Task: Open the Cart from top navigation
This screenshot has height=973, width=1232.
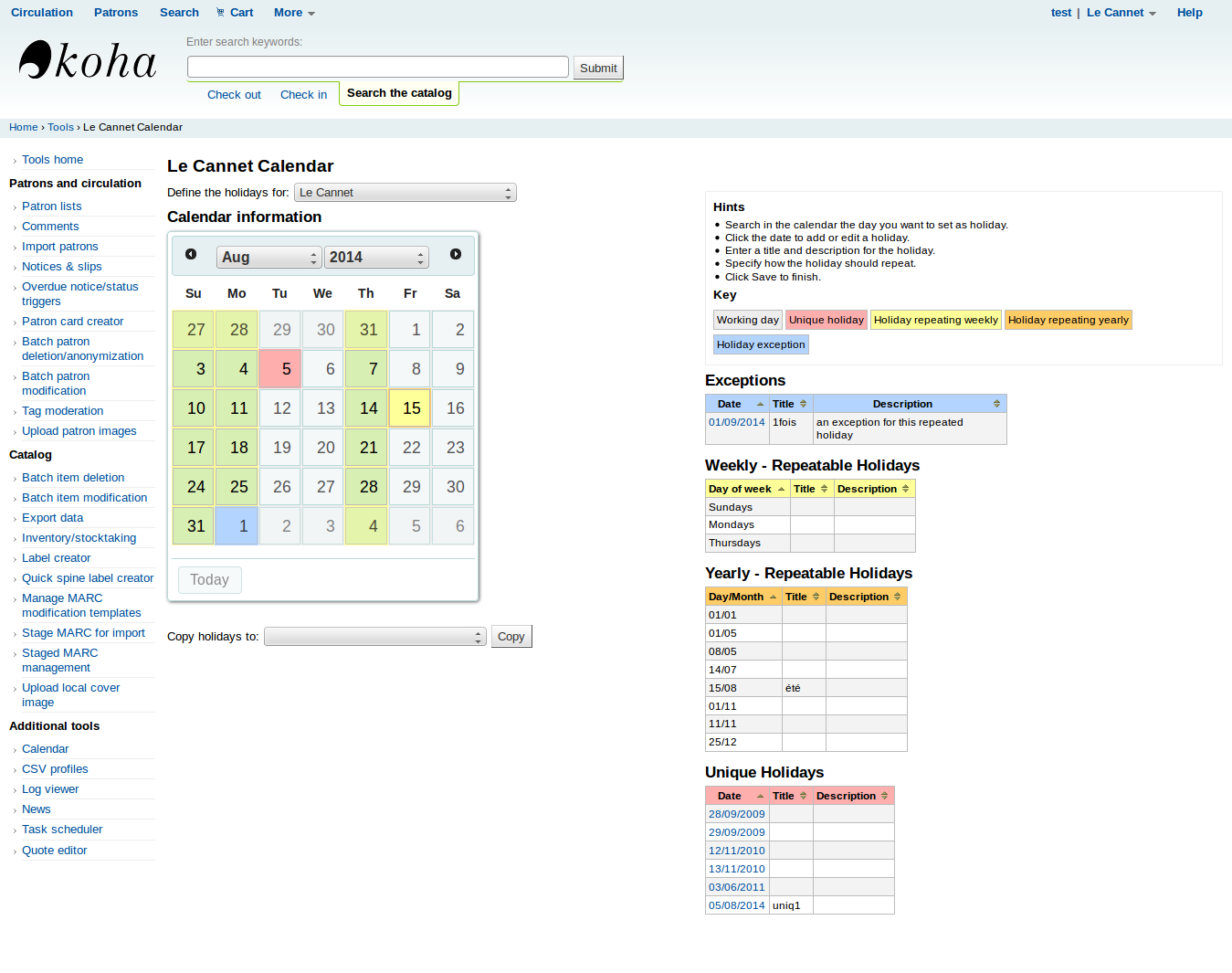Action: (235, 13)
